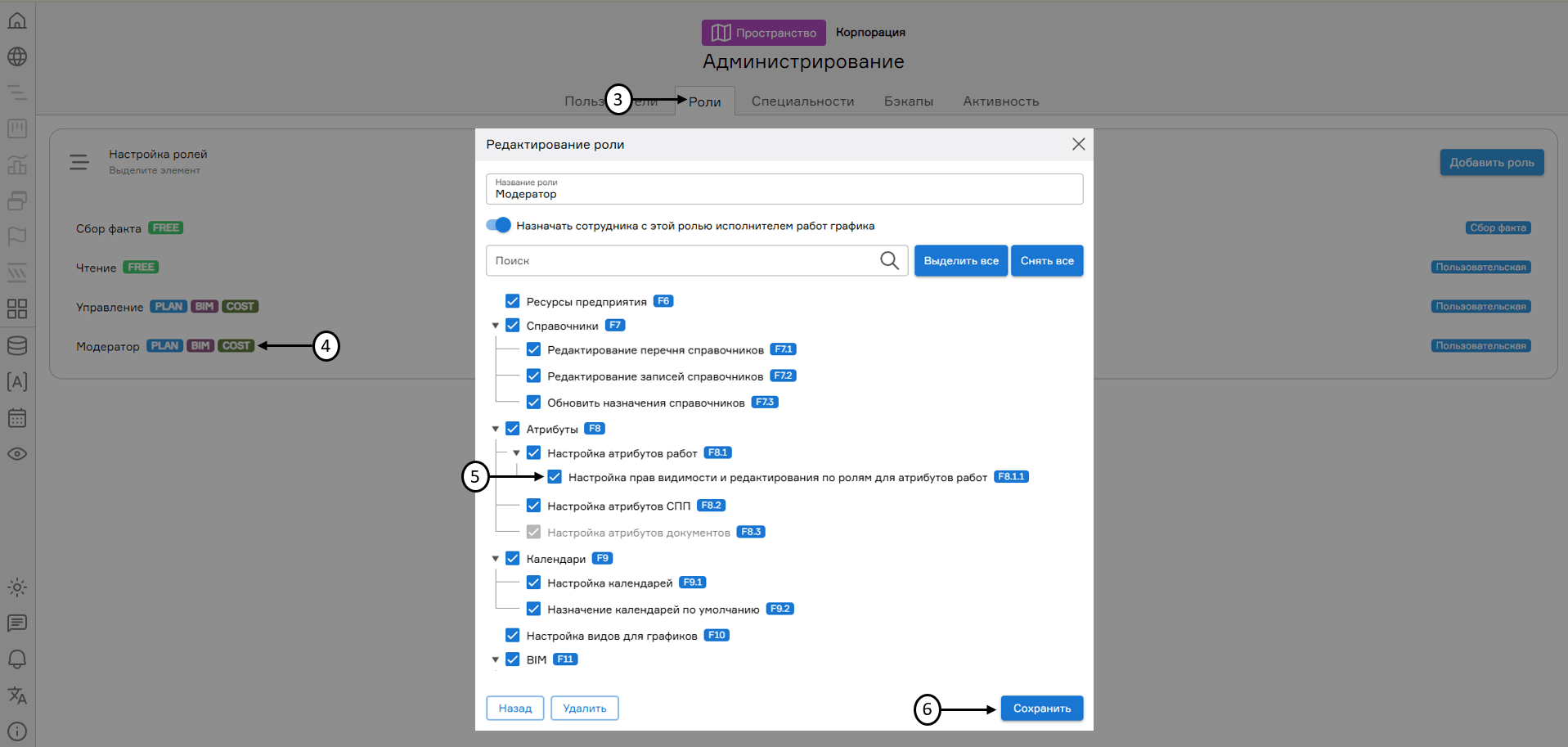Open the globe icon in the sidebar

[x=17, y=56]
